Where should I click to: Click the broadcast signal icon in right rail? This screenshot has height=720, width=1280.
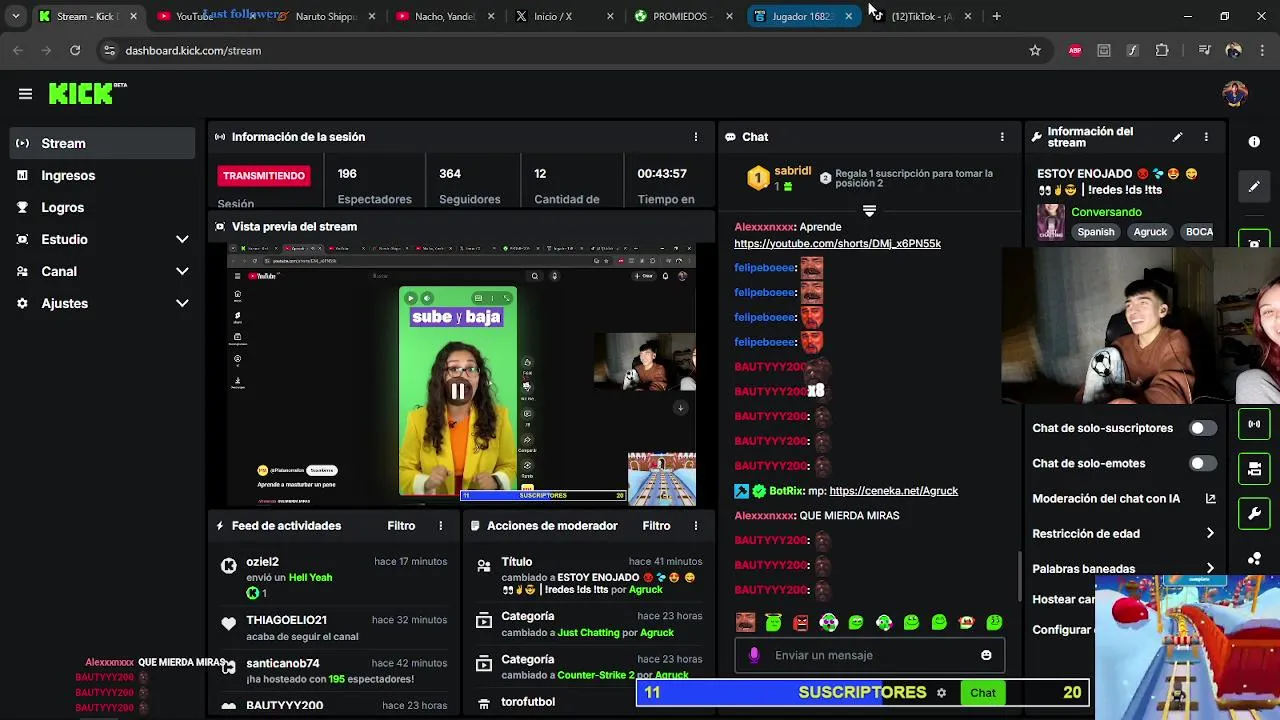[1254, 424]
